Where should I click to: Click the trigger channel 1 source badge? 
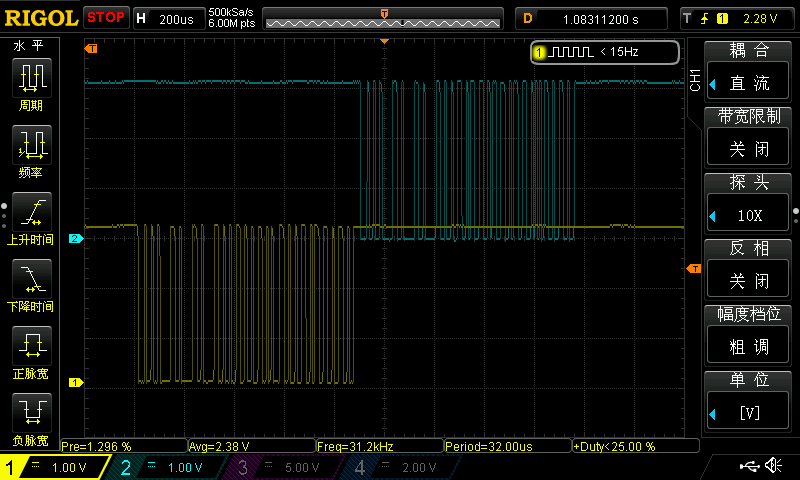click(722, 19)
